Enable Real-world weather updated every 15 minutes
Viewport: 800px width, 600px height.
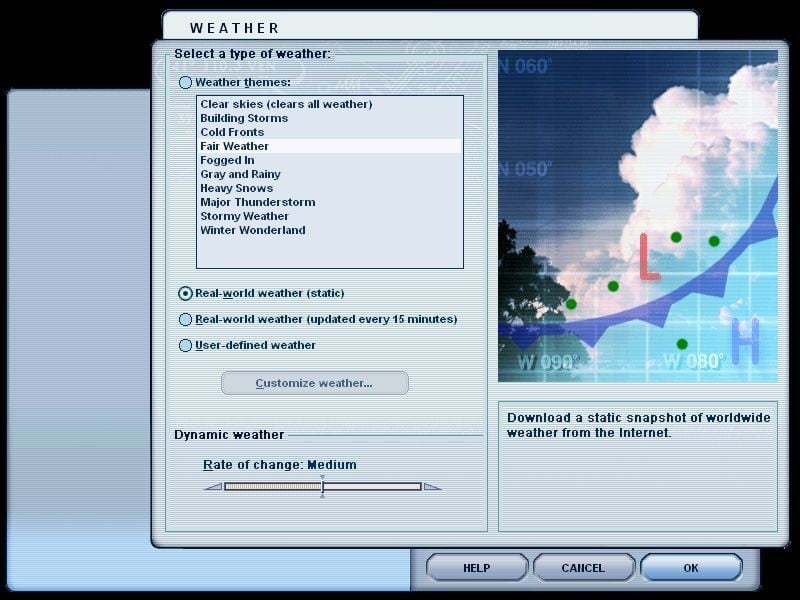(185, 319)
